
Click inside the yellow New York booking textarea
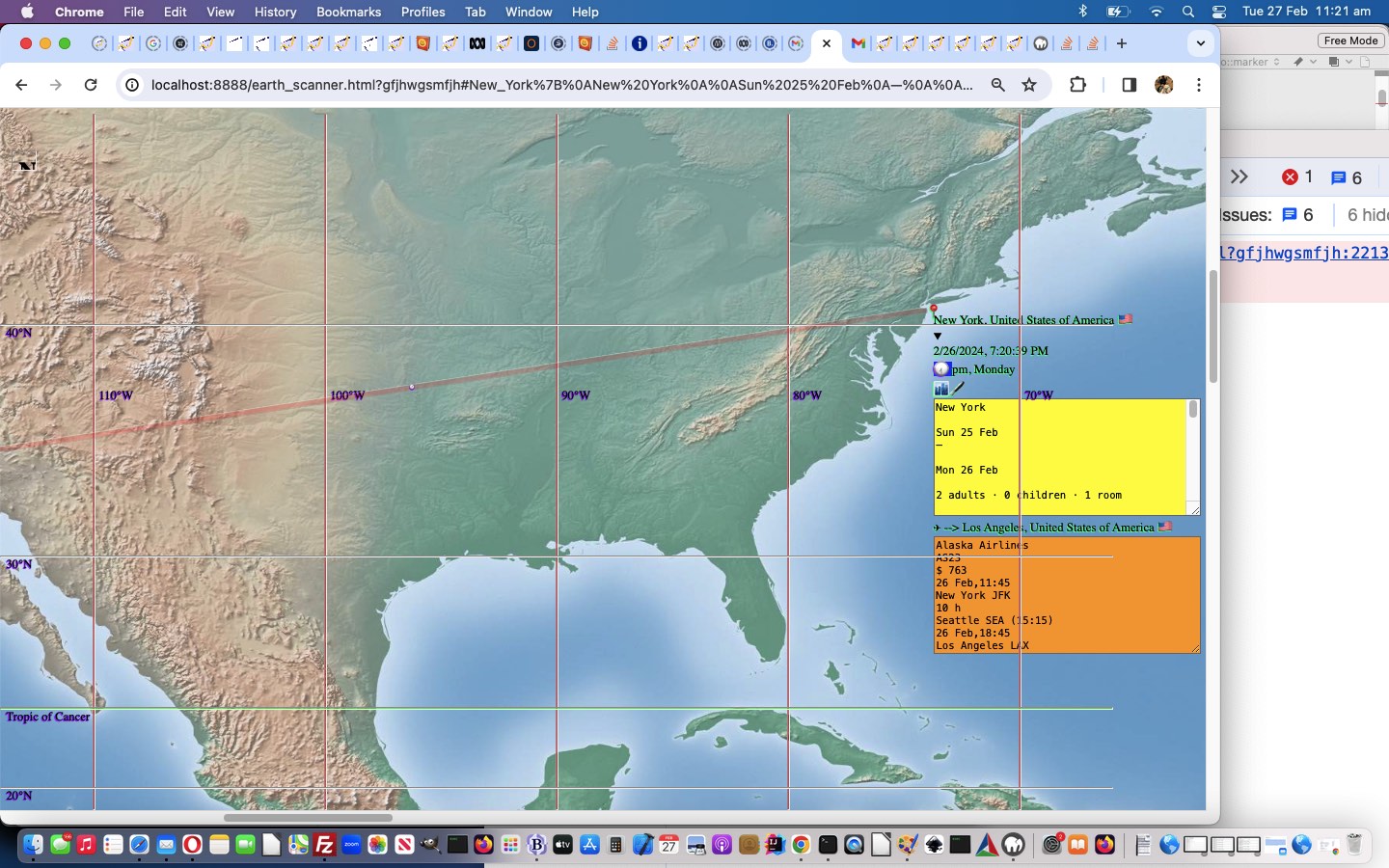(1059, 457)
